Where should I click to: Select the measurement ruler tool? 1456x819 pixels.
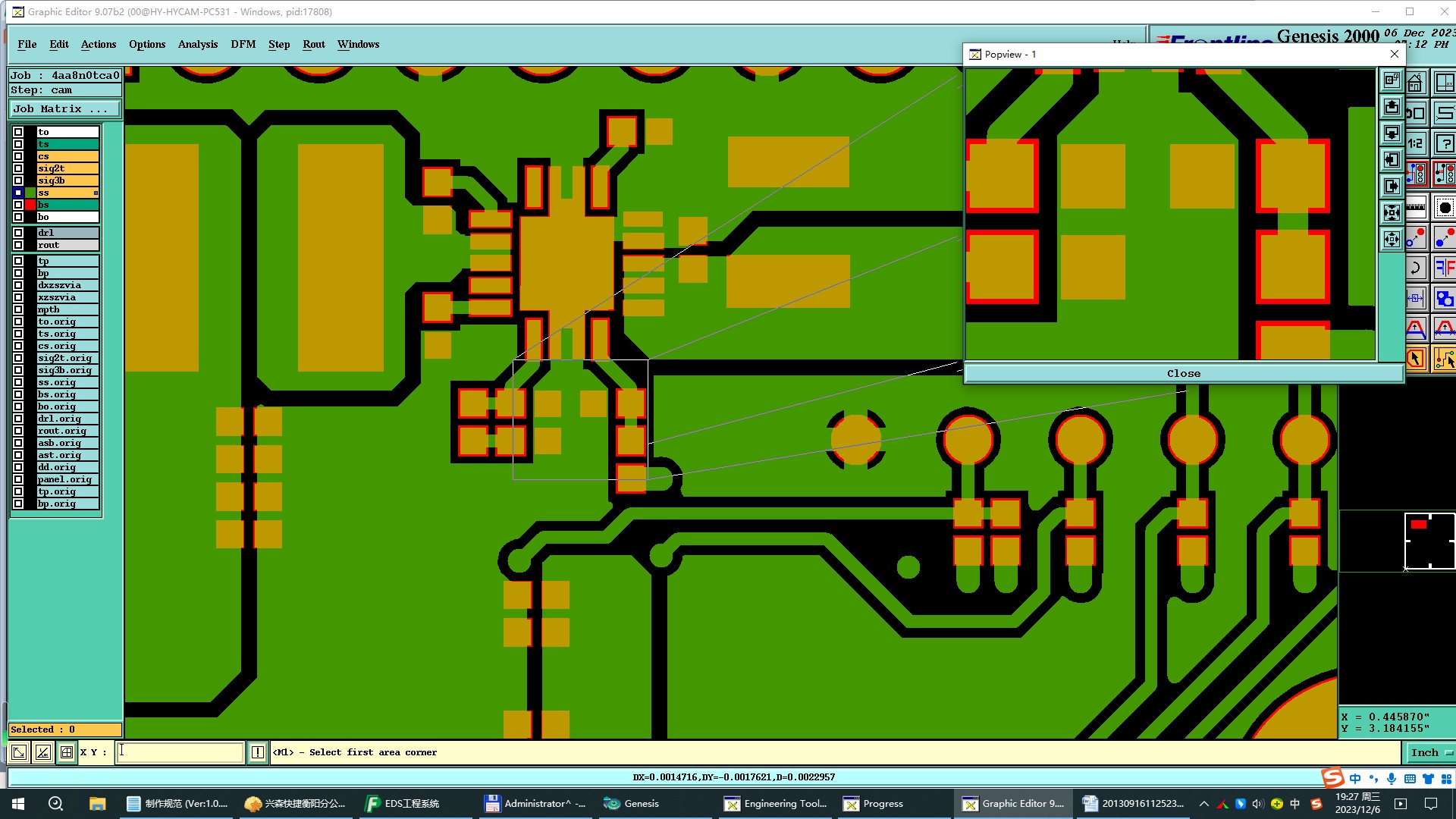[x=1415, y=206]
